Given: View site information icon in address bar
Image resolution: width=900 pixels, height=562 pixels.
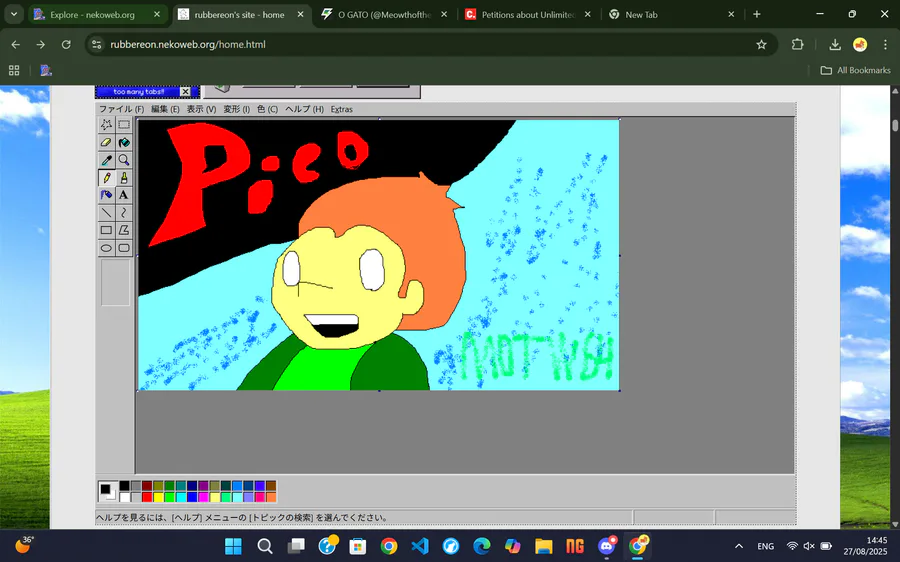Looking at the screenshot, I should (97, 44).
